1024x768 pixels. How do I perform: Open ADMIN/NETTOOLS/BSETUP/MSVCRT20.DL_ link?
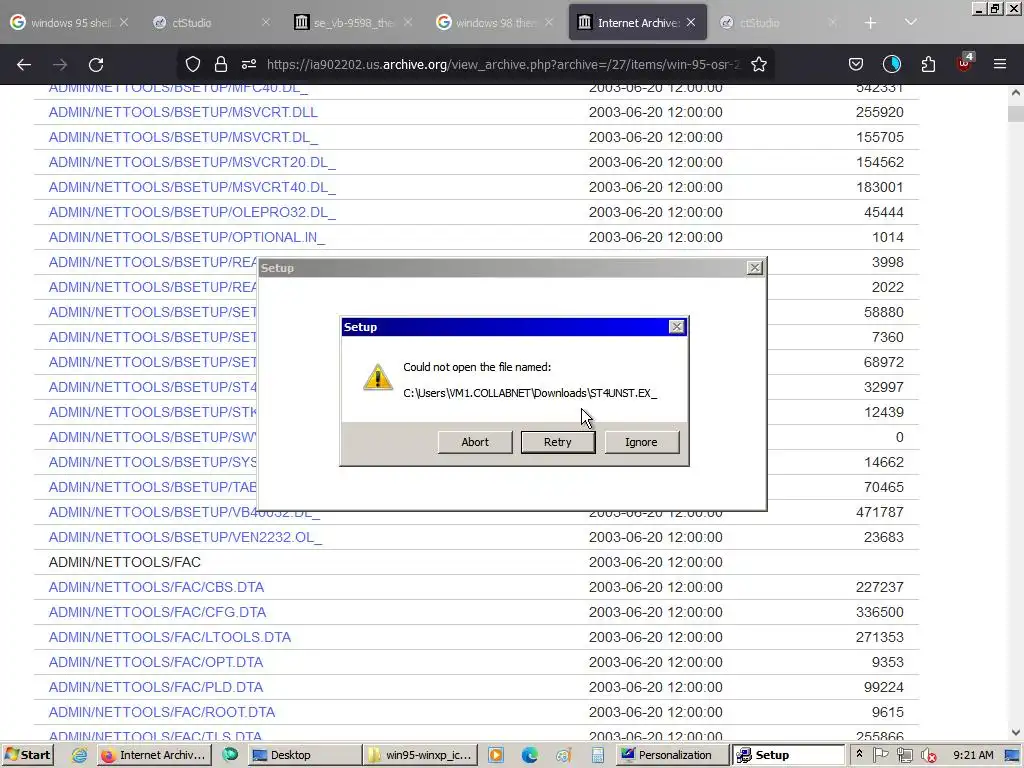click(x=192, y=162)
